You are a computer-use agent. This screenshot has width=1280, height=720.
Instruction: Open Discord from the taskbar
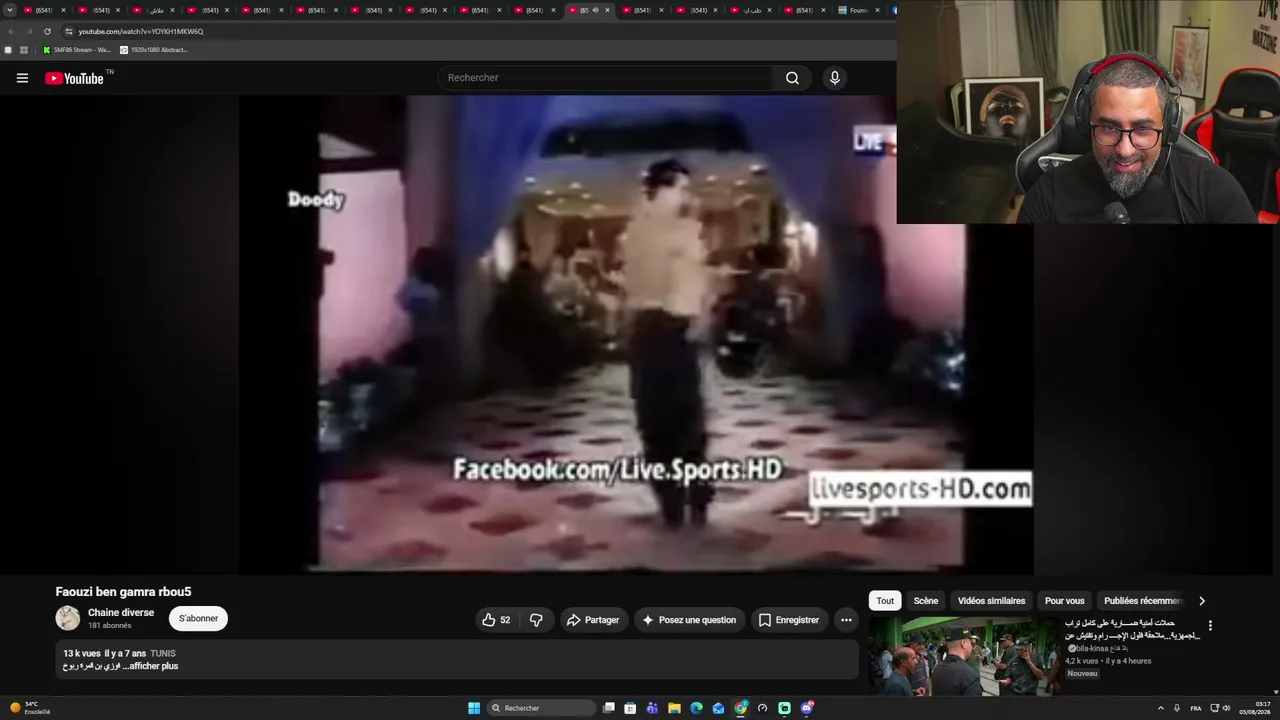coord(806,708)
